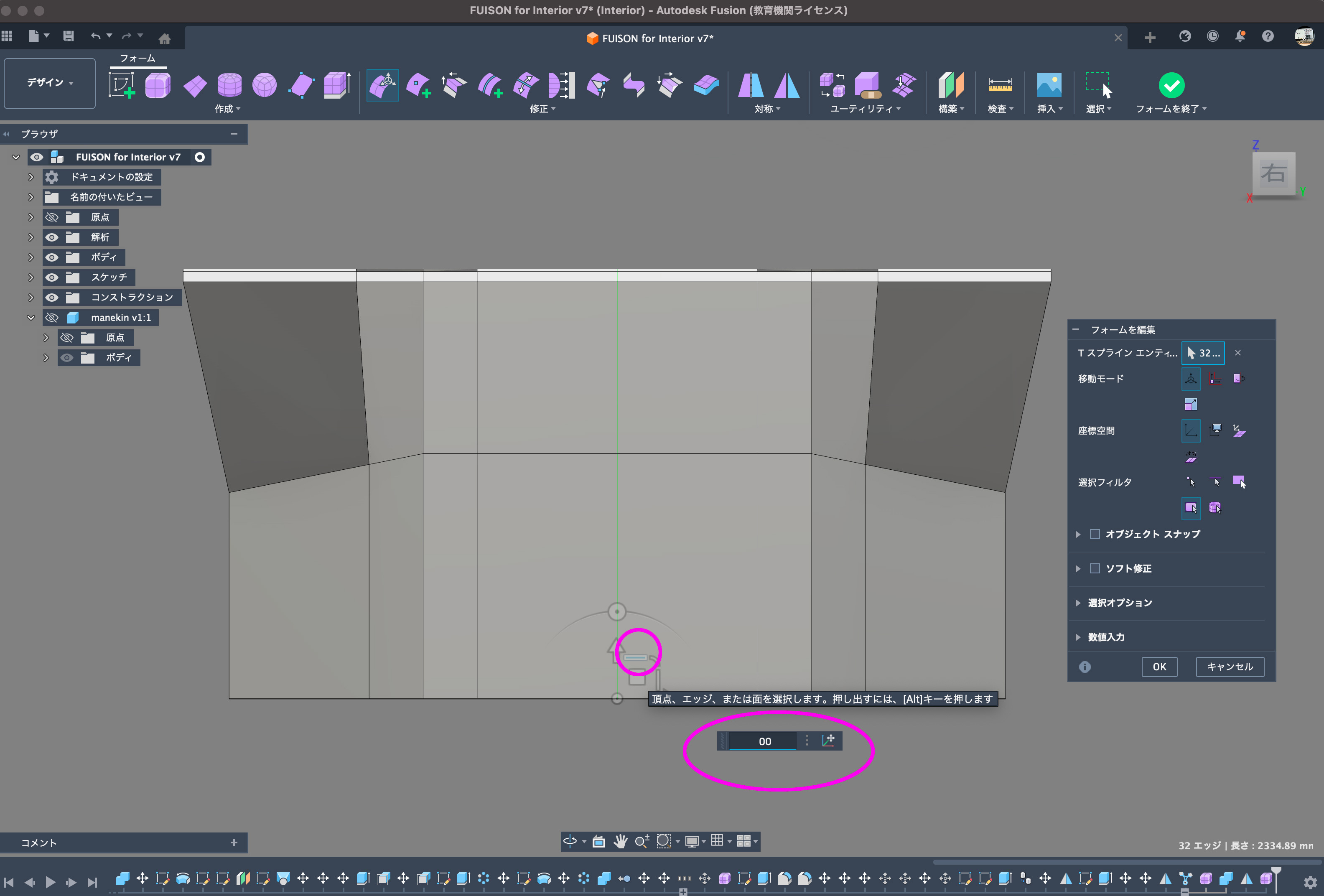The image size is (1324, 896).
Task: Open the デザイン workspace dropdown
Action: click(x=50, y=83)
